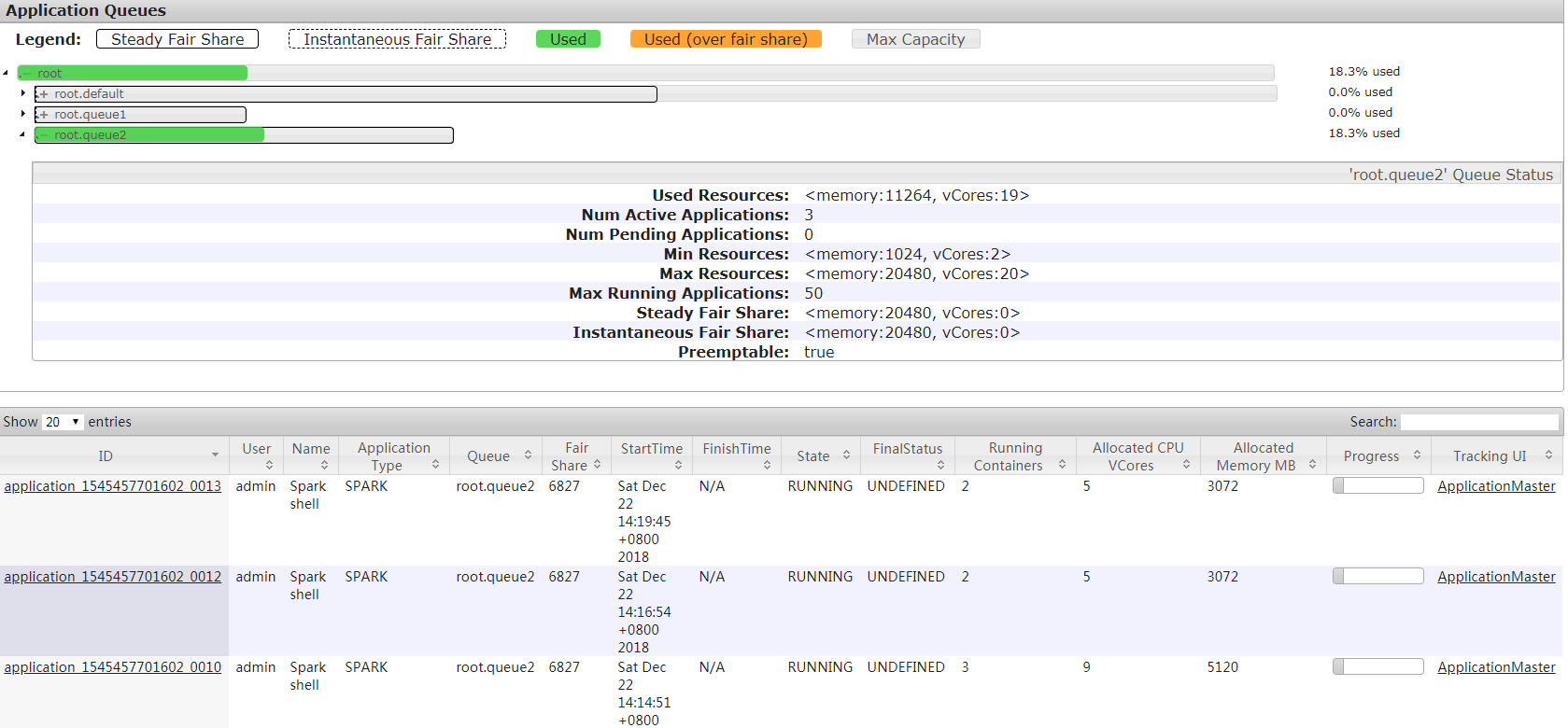
Task: Open application_1545457701602_0013 link
Action: 113,486
